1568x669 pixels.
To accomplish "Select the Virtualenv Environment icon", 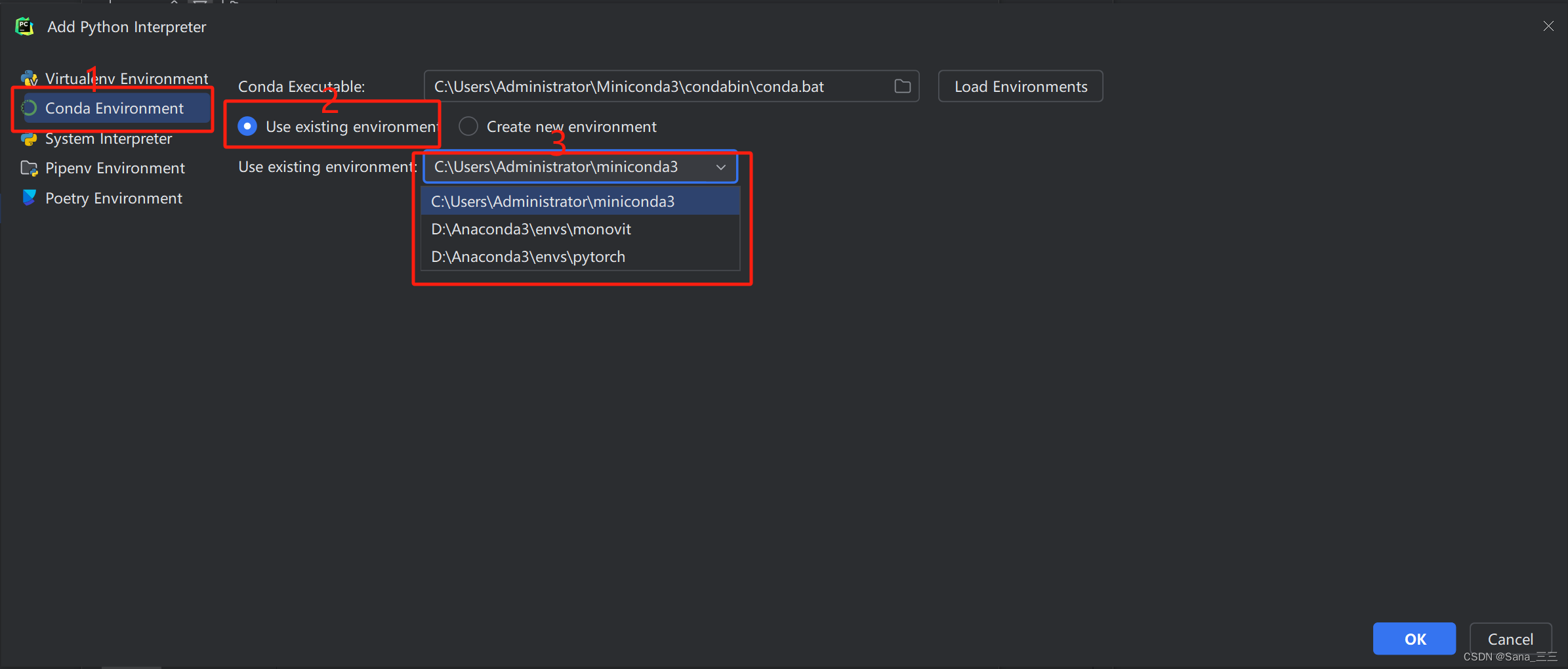I will pyautogui.click(x=29, y=77).
